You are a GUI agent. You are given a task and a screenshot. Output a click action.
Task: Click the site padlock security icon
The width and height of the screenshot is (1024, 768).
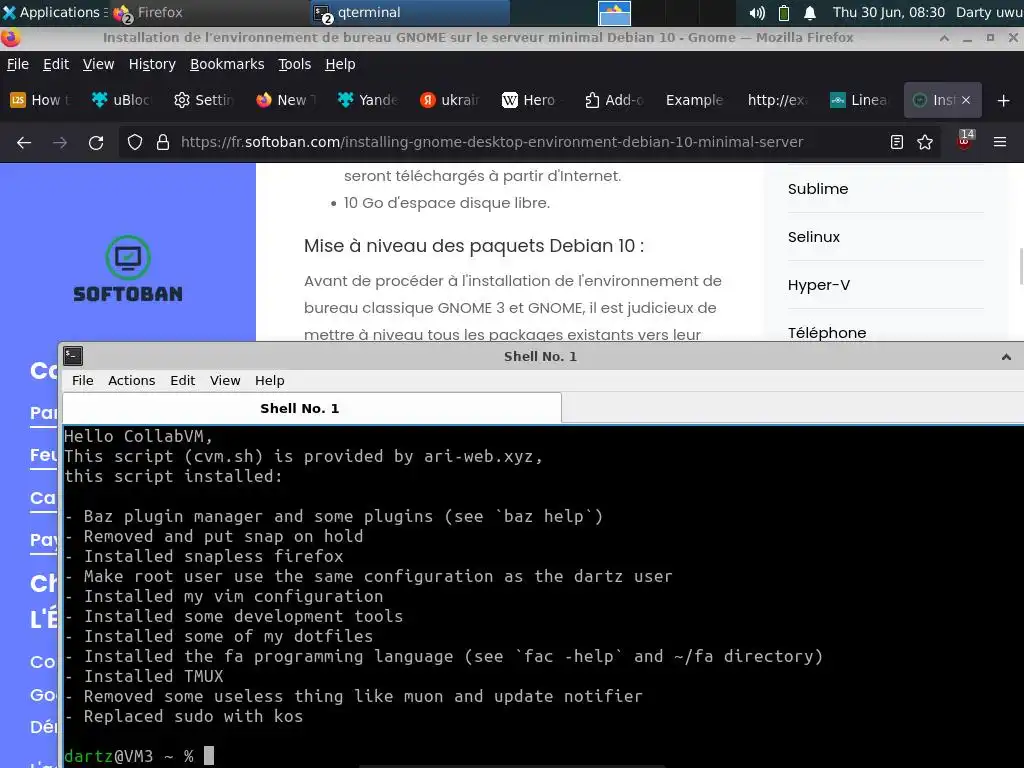163,142
